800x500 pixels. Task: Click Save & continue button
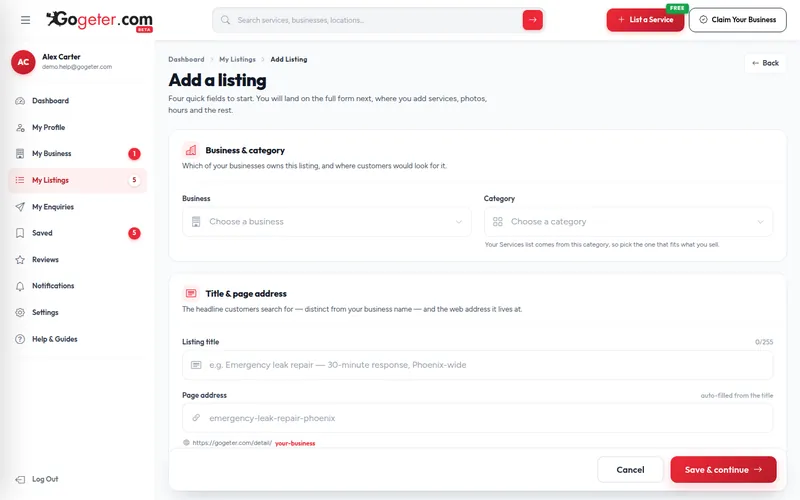723,470
